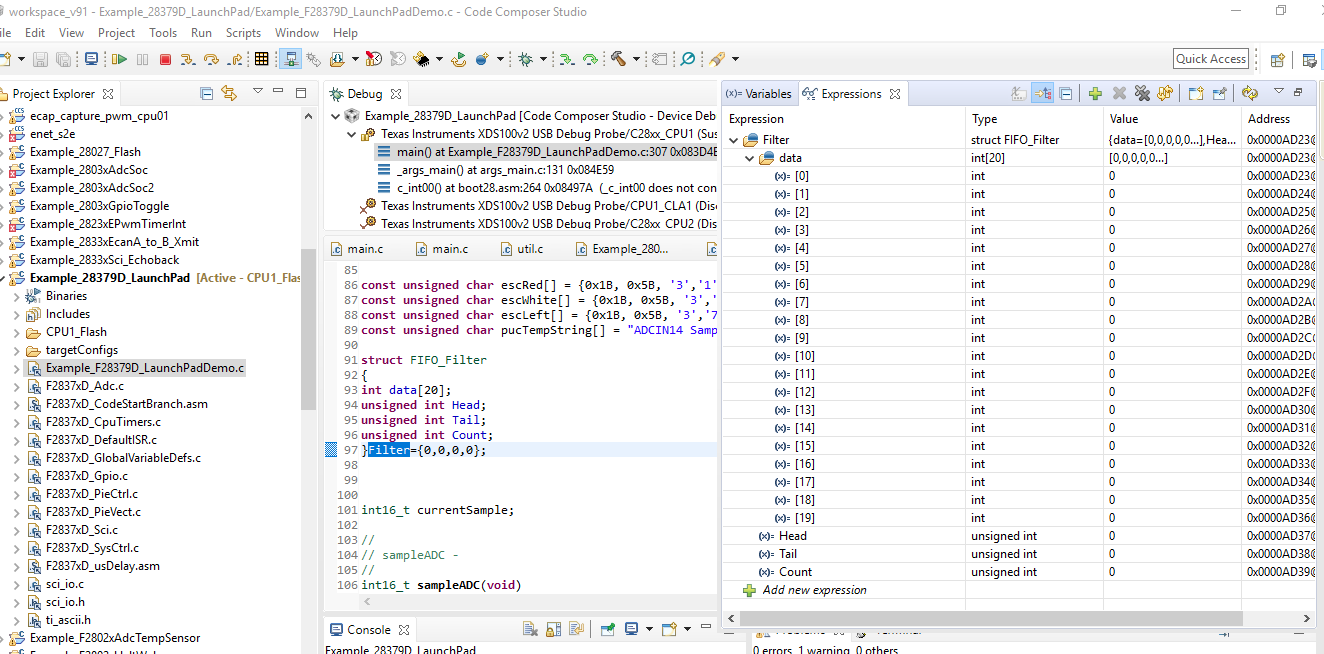Click Remove All Expressions double-X icon
This screenshot has width=1324, height=654.
(1142, 93)
